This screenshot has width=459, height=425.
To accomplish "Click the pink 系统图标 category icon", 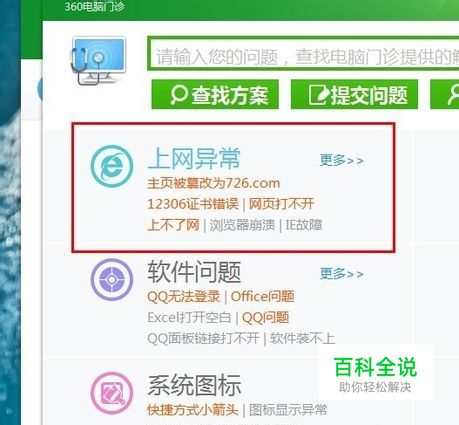I will (112, 393).
